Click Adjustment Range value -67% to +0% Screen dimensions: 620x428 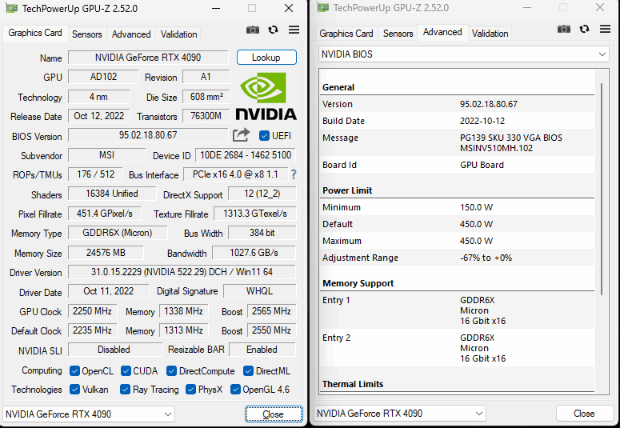(x=486, y=258)
